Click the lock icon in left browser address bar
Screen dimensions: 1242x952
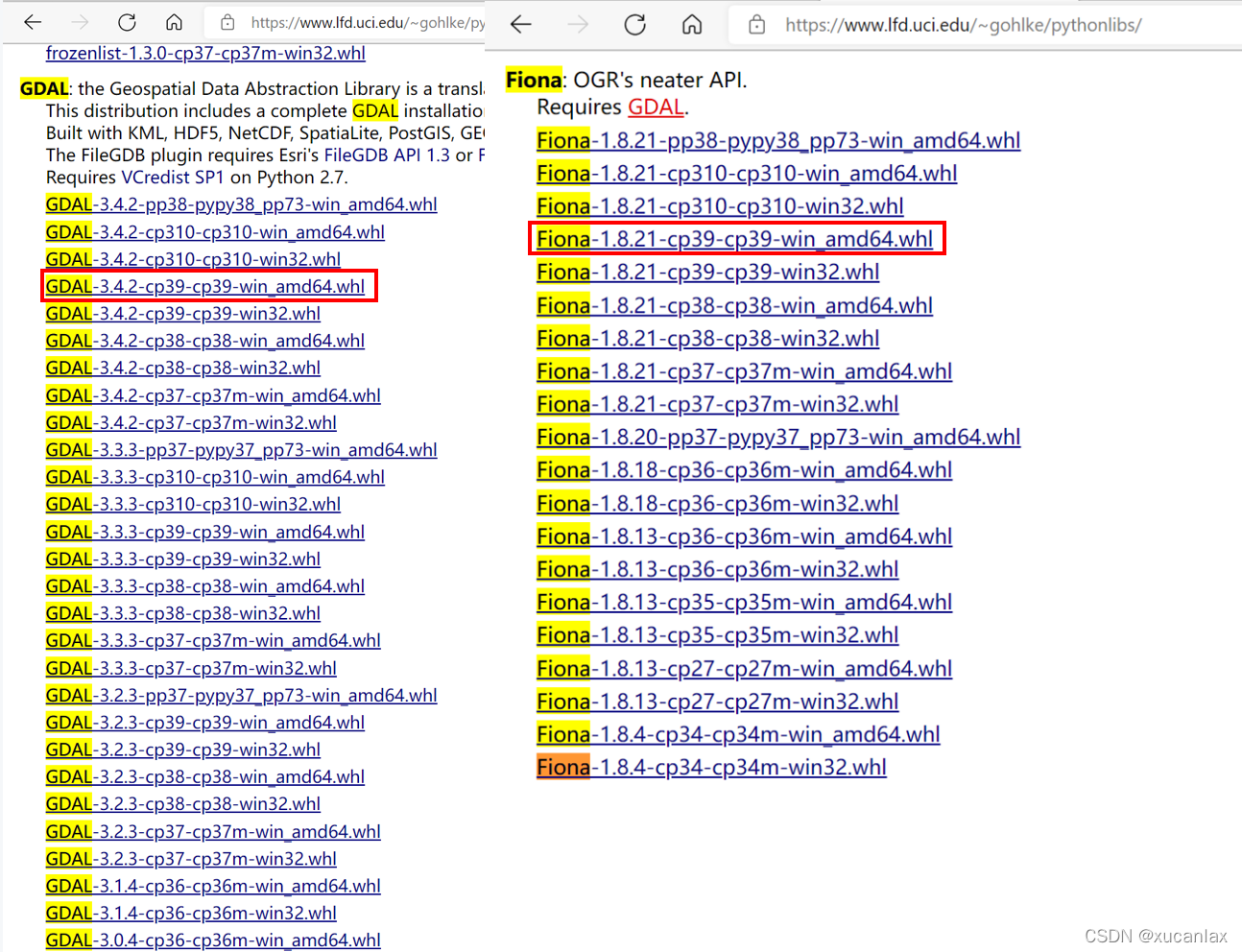pos(227,22)
